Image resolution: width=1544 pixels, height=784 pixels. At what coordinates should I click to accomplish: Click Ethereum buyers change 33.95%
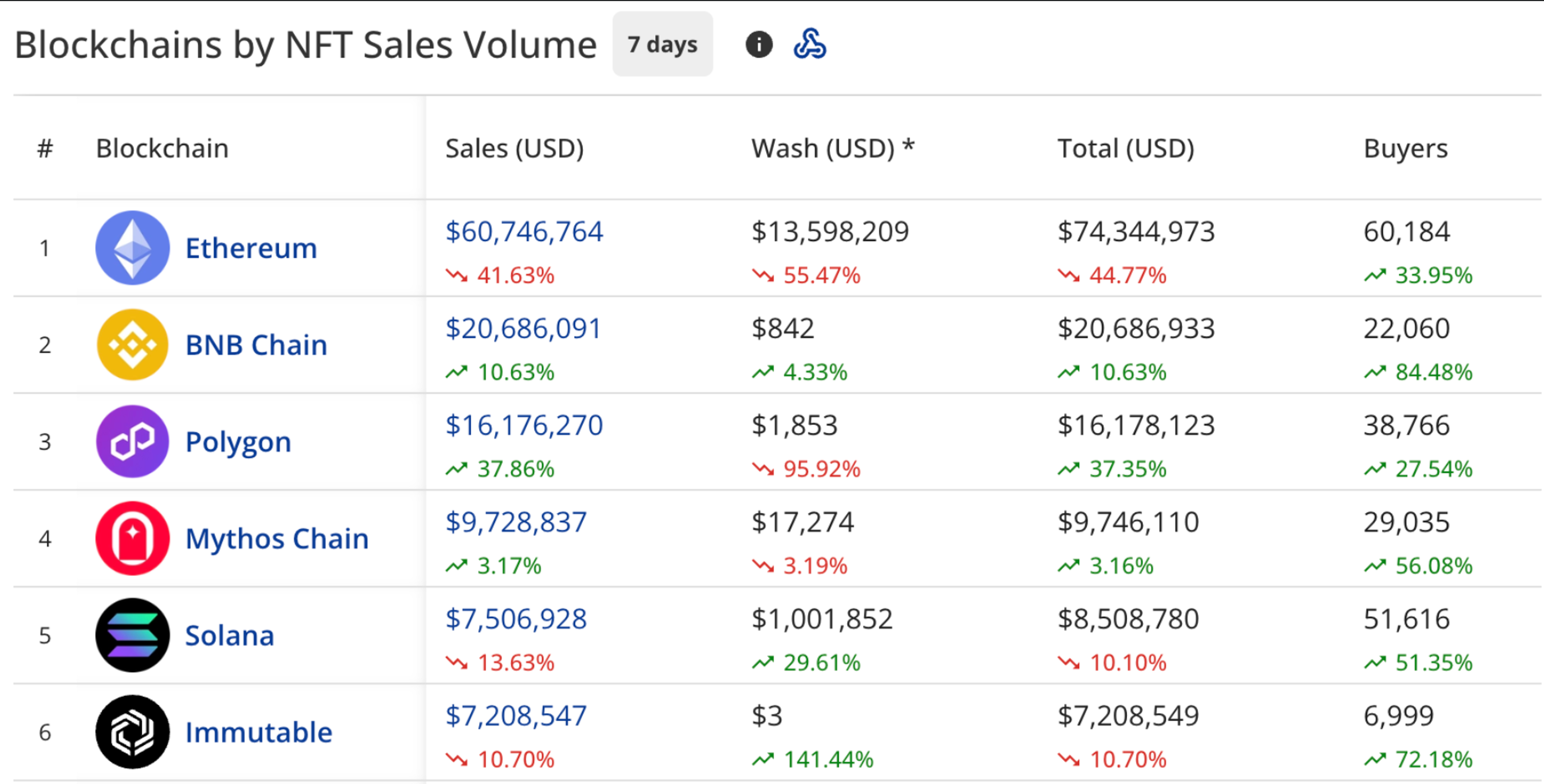click(x=1419, y=276)
